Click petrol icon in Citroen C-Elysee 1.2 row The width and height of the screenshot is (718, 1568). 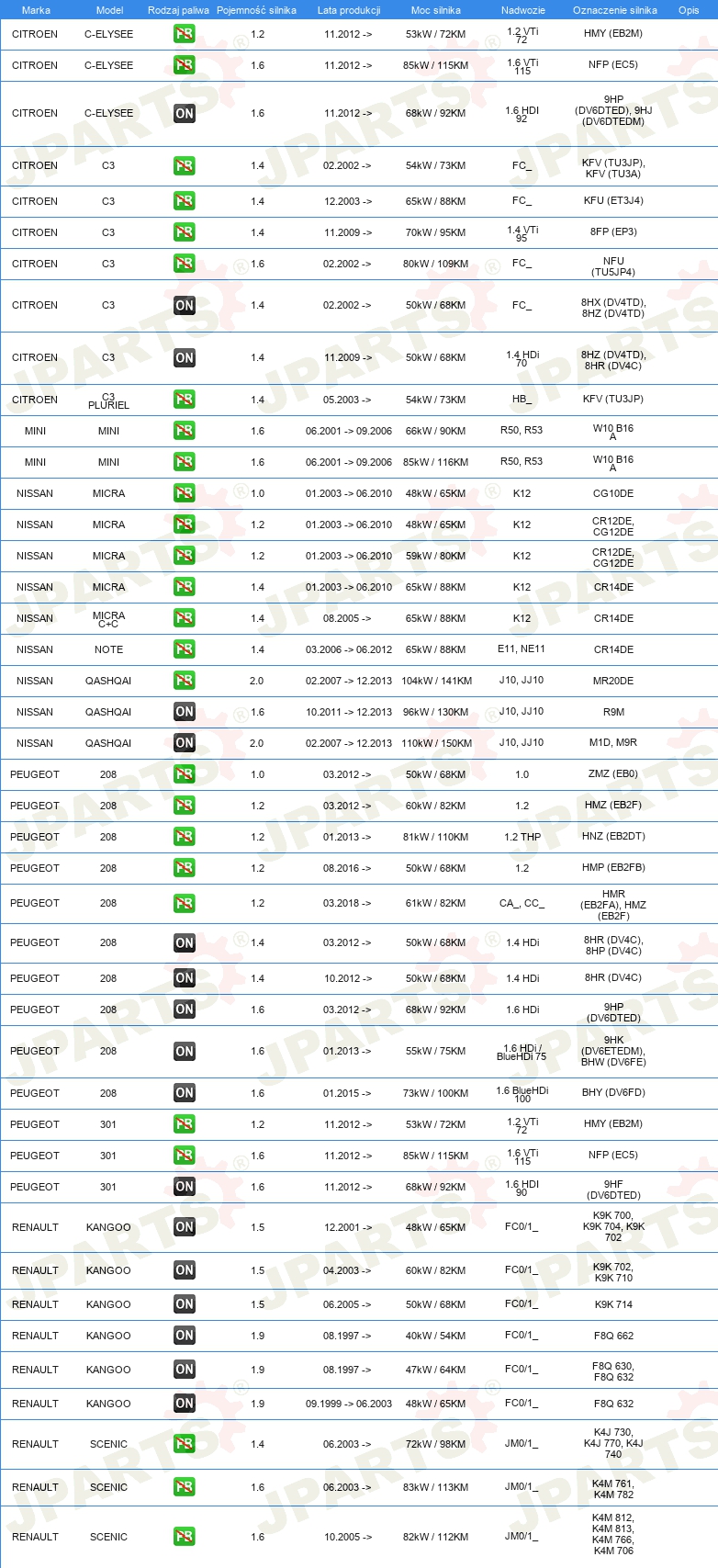tap(185, 34)
